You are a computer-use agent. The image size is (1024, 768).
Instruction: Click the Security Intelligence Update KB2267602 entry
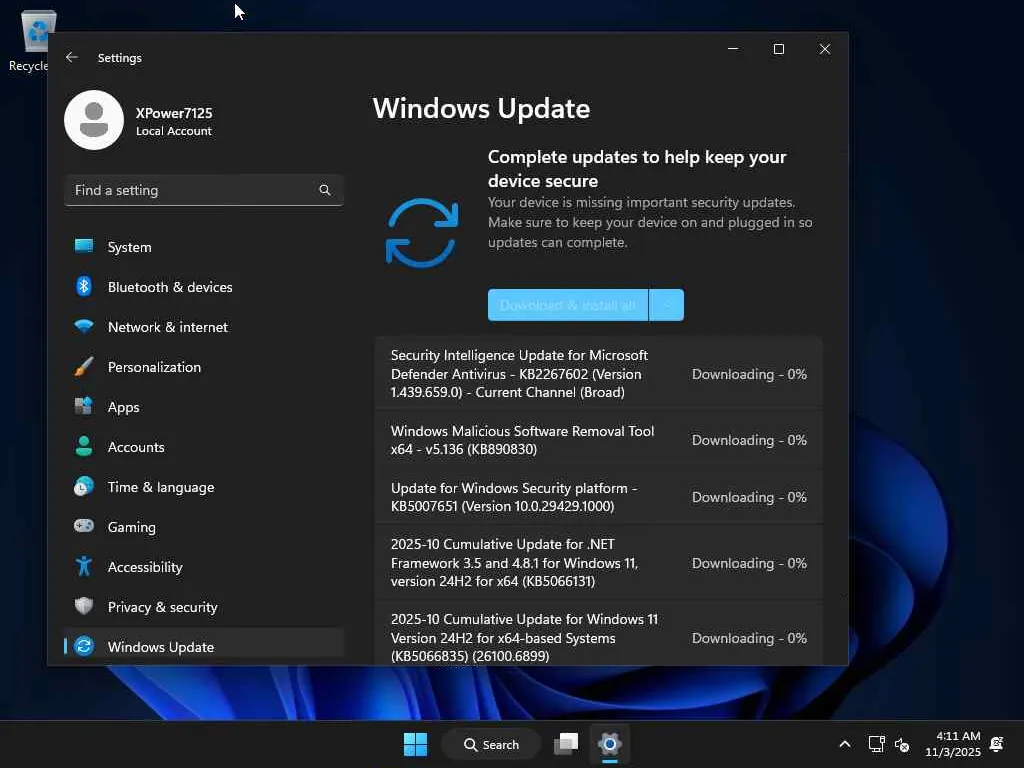(x=599, y=374)
